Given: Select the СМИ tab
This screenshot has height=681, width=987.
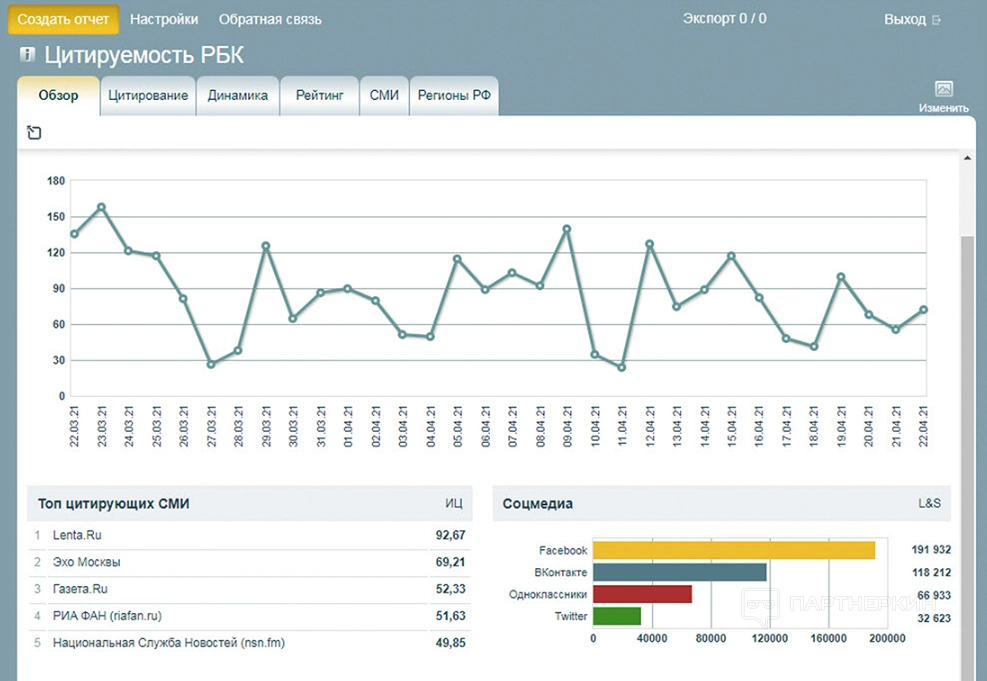Looking at the screenshot, I should coord(384,96).
